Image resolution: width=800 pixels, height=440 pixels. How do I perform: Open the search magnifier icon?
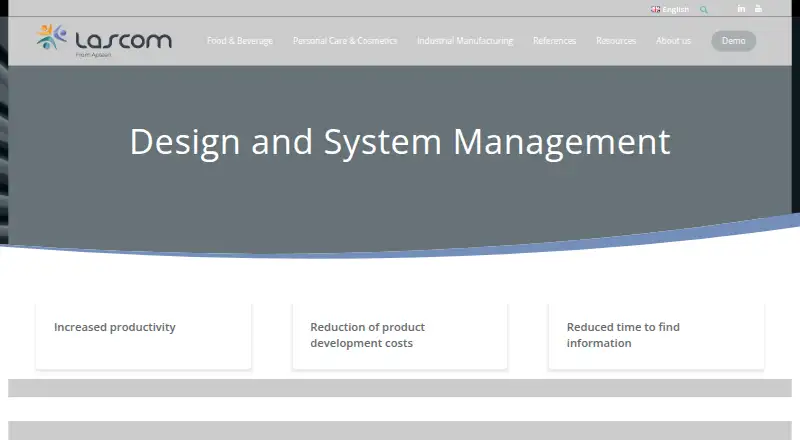pos(704,10)
